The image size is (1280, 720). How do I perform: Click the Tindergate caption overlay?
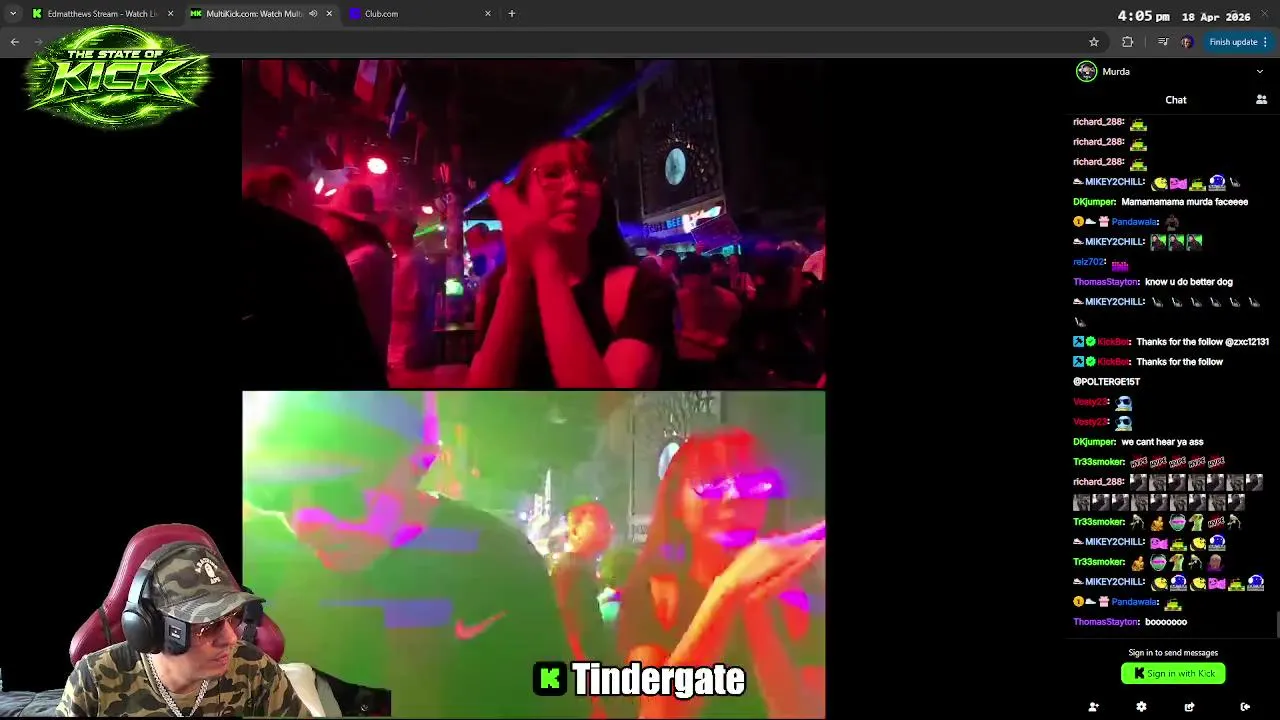pyautogui.click(x=640, y=679)
